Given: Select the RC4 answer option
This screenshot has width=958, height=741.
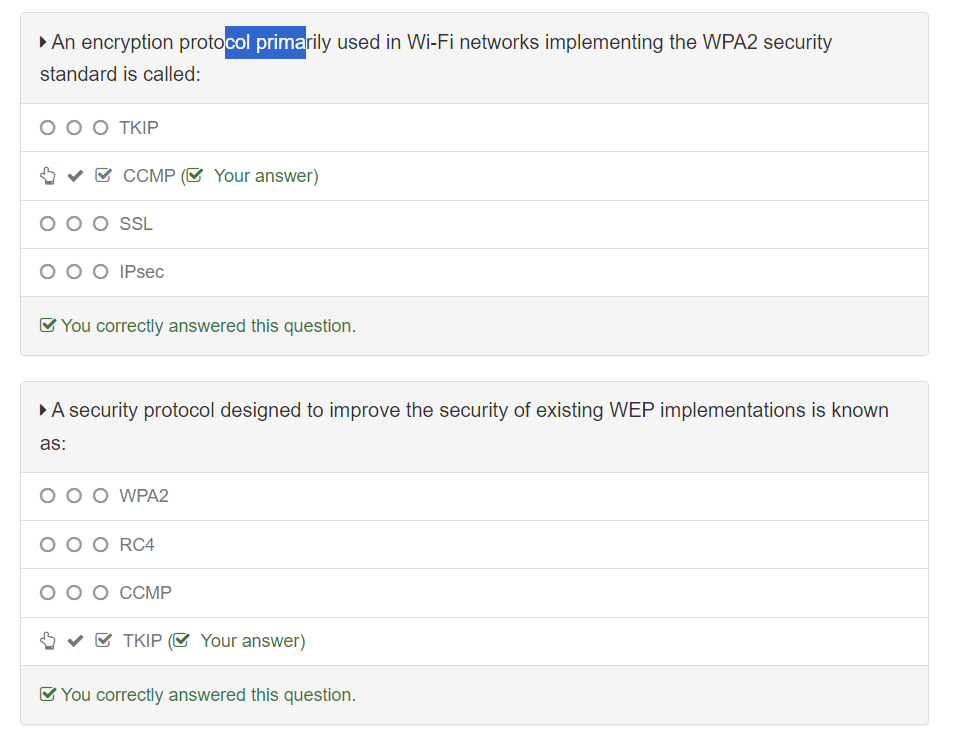Looking at the screenshot, I should pyautogui.click(x=137, y=545).
